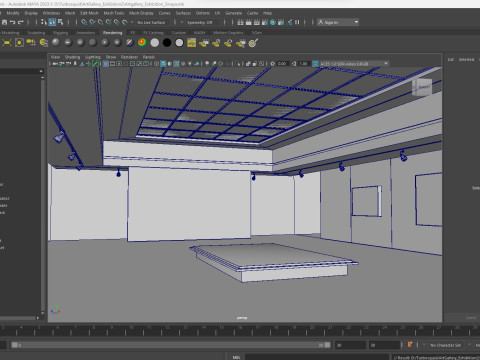
Task: Switch to Rigging shelf tab
Action: pos(61,33)
